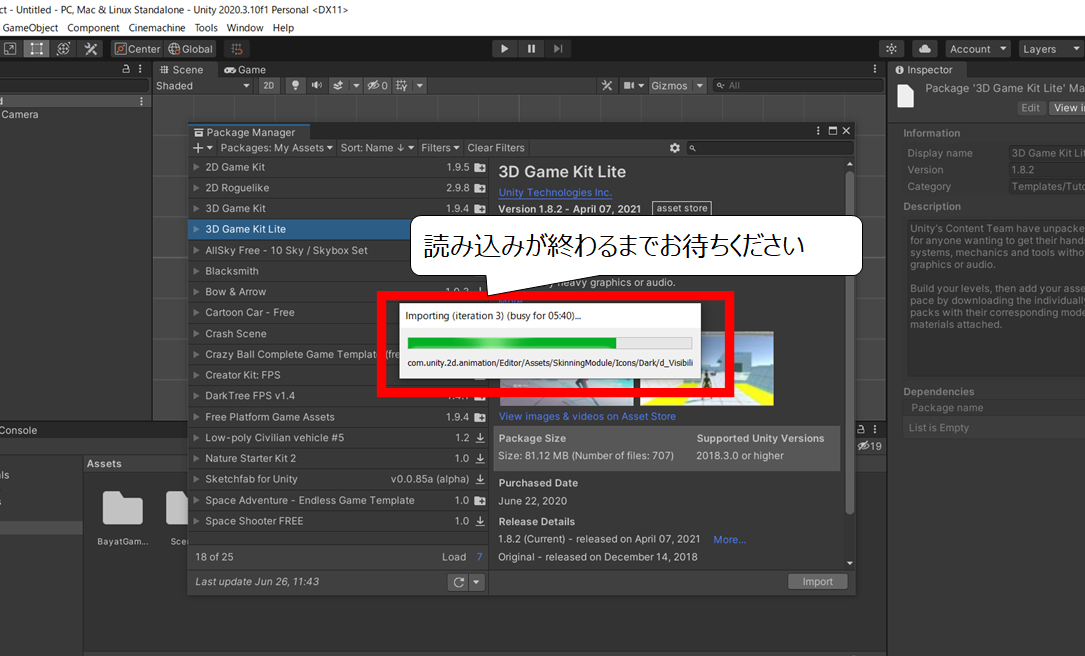Open the scene camera settings icon
Viewport: 1085px width, 656px height.
pyautogui.click(x=629, y=86)
